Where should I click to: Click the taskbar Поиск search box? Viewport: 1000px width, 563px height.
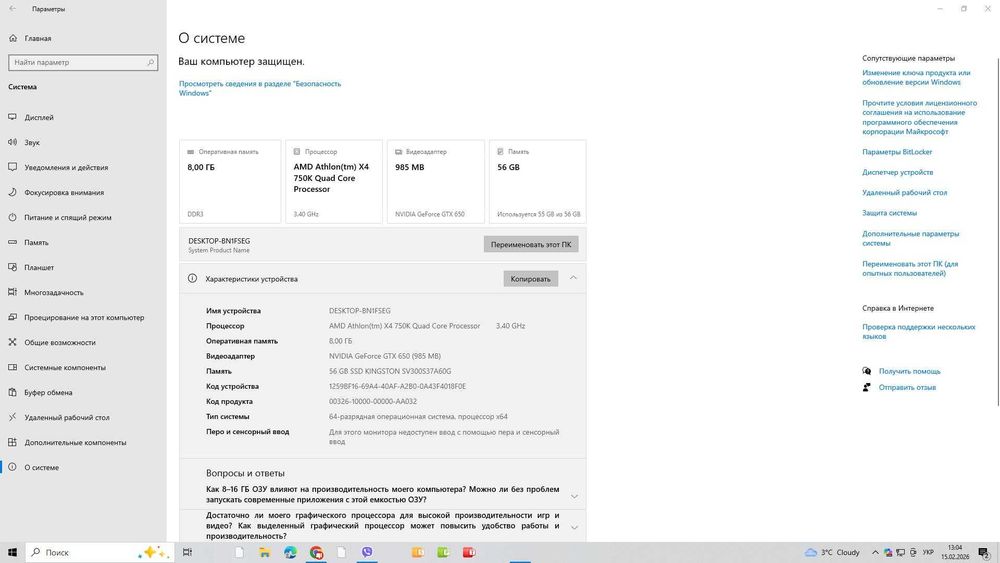click(x=99, y=552)
